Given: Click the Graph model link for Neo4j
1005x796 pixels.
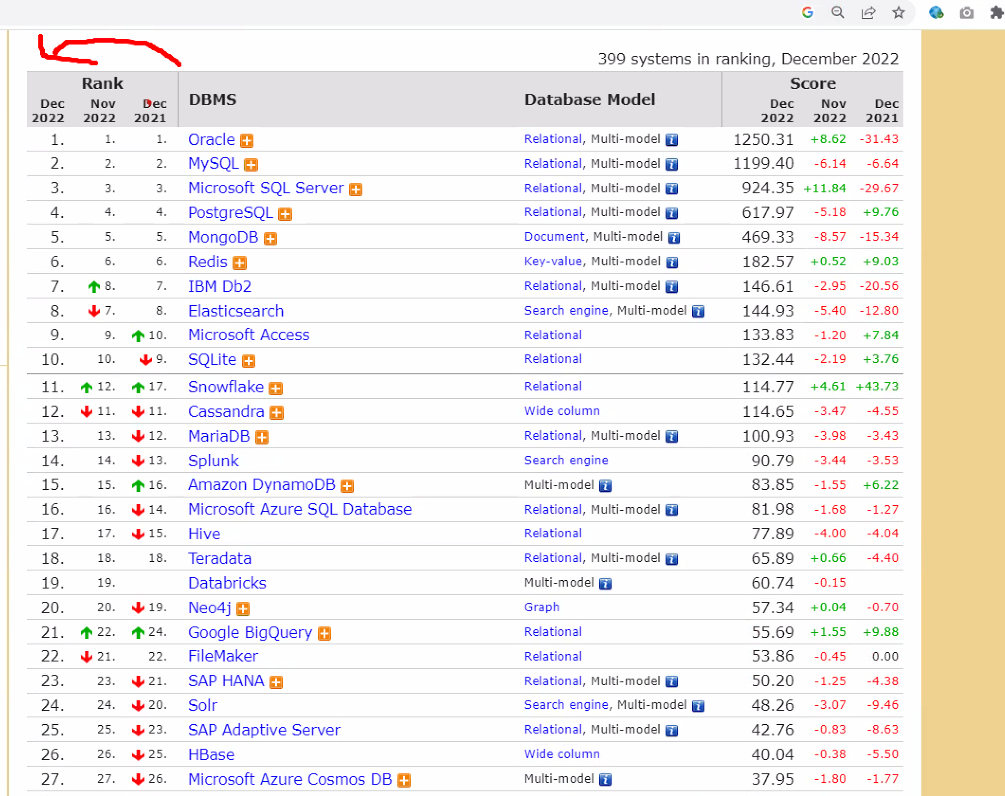Looking at the screenshot, I should [x=542, y=607].
